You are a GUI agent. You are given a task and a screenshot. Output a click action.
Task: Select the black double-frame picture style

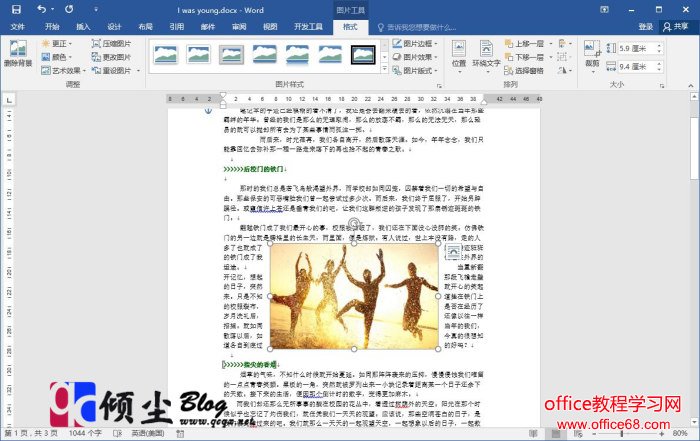click(x=363, y=55)
